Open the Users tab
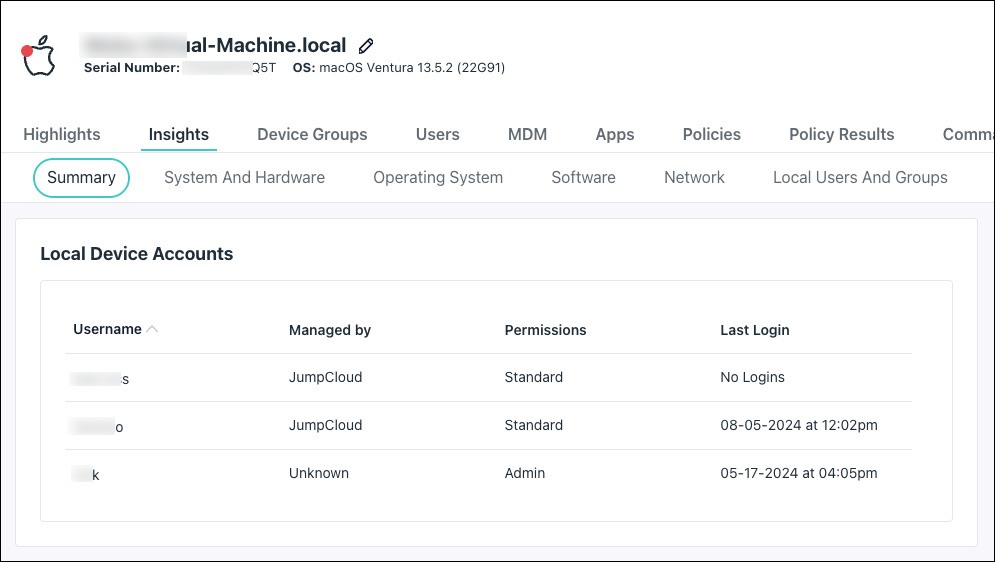This screenshot has height=562, width=995. tap(438, 134)
